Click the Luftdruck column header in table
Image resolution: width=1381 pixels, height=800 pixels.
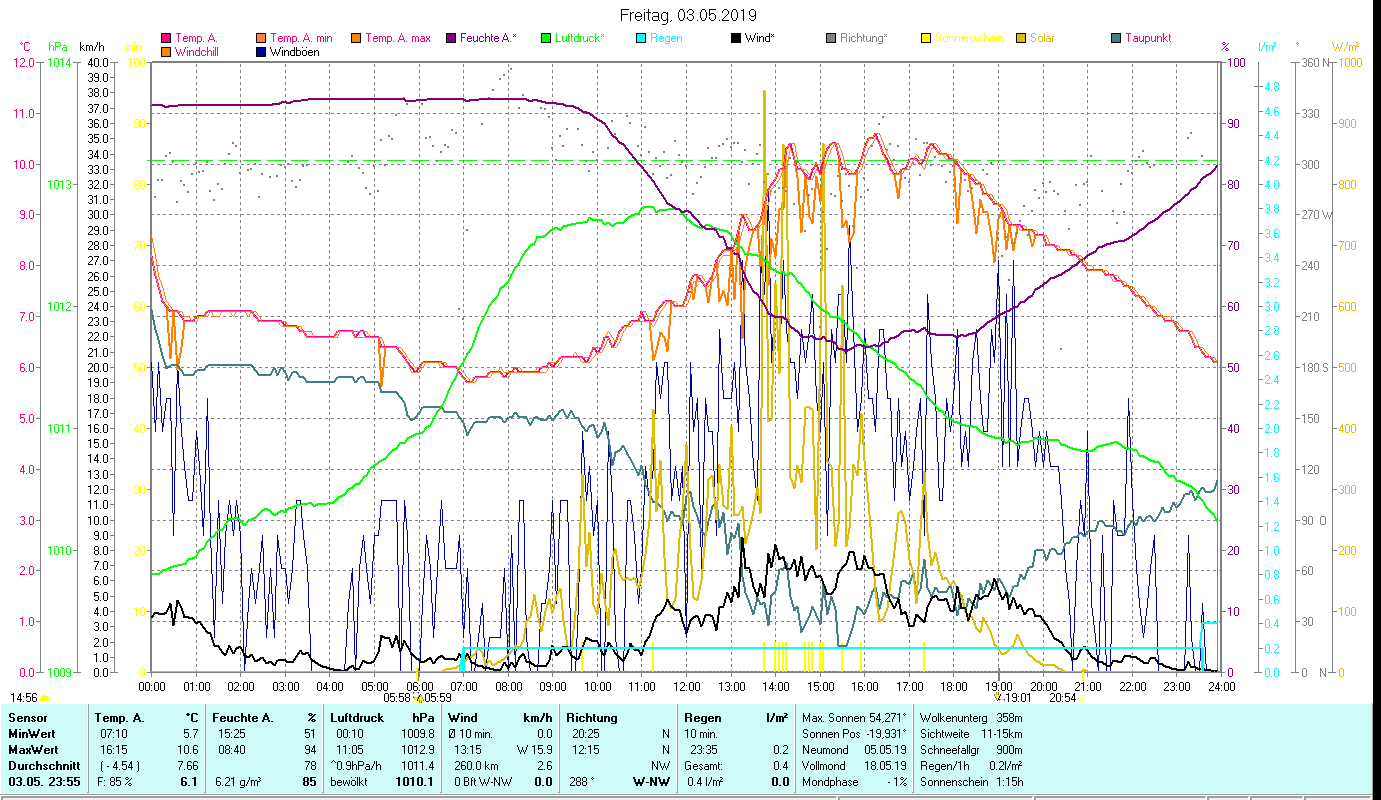tap(356, 718)
